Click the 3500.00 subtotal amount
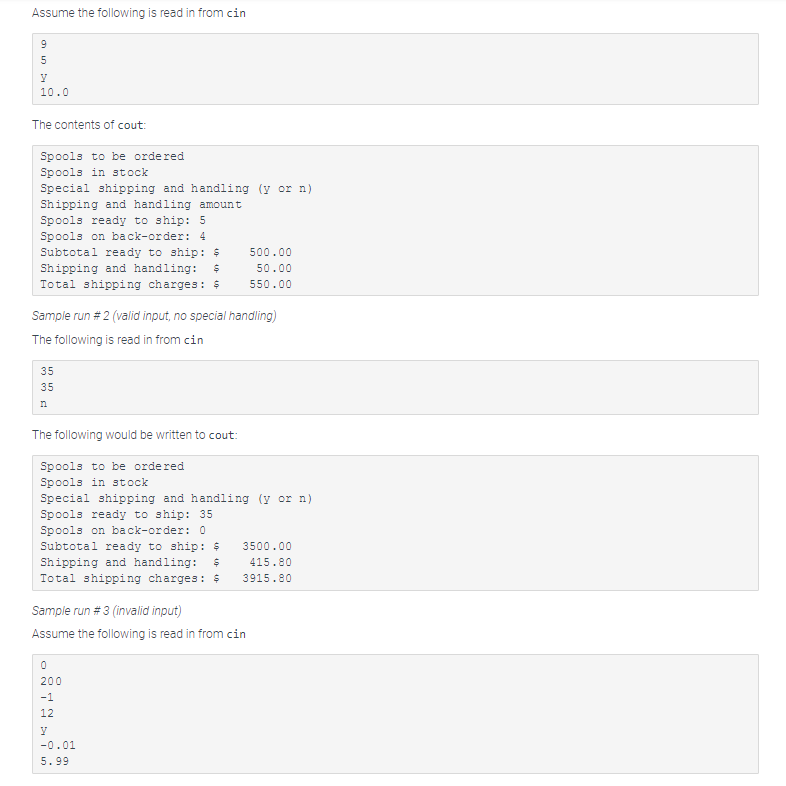Viewport: 786px width, 786px height. pyautogui.click(x=267, y=546)
